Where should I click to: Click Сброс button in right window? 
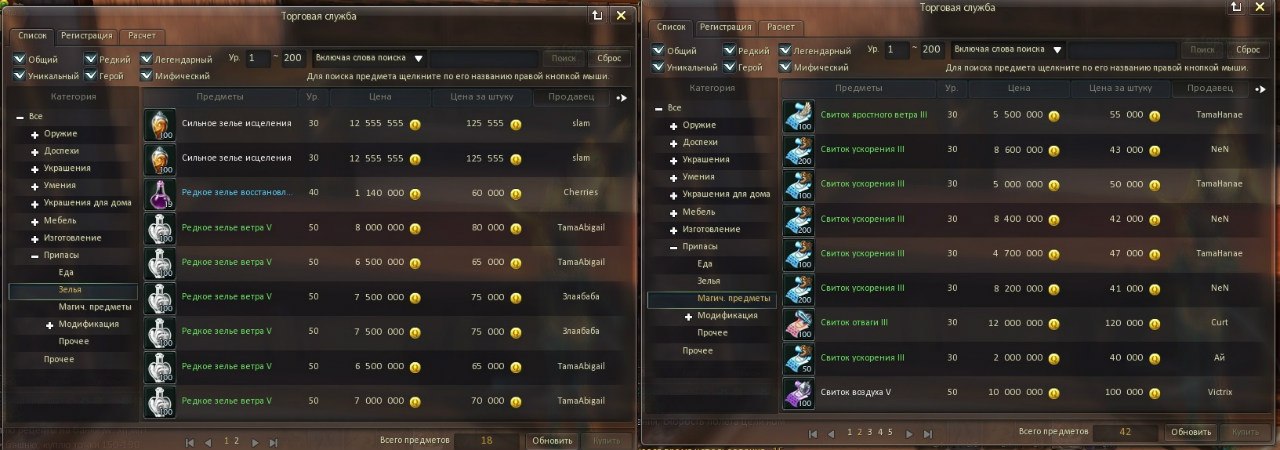[x=1248, y=49]
